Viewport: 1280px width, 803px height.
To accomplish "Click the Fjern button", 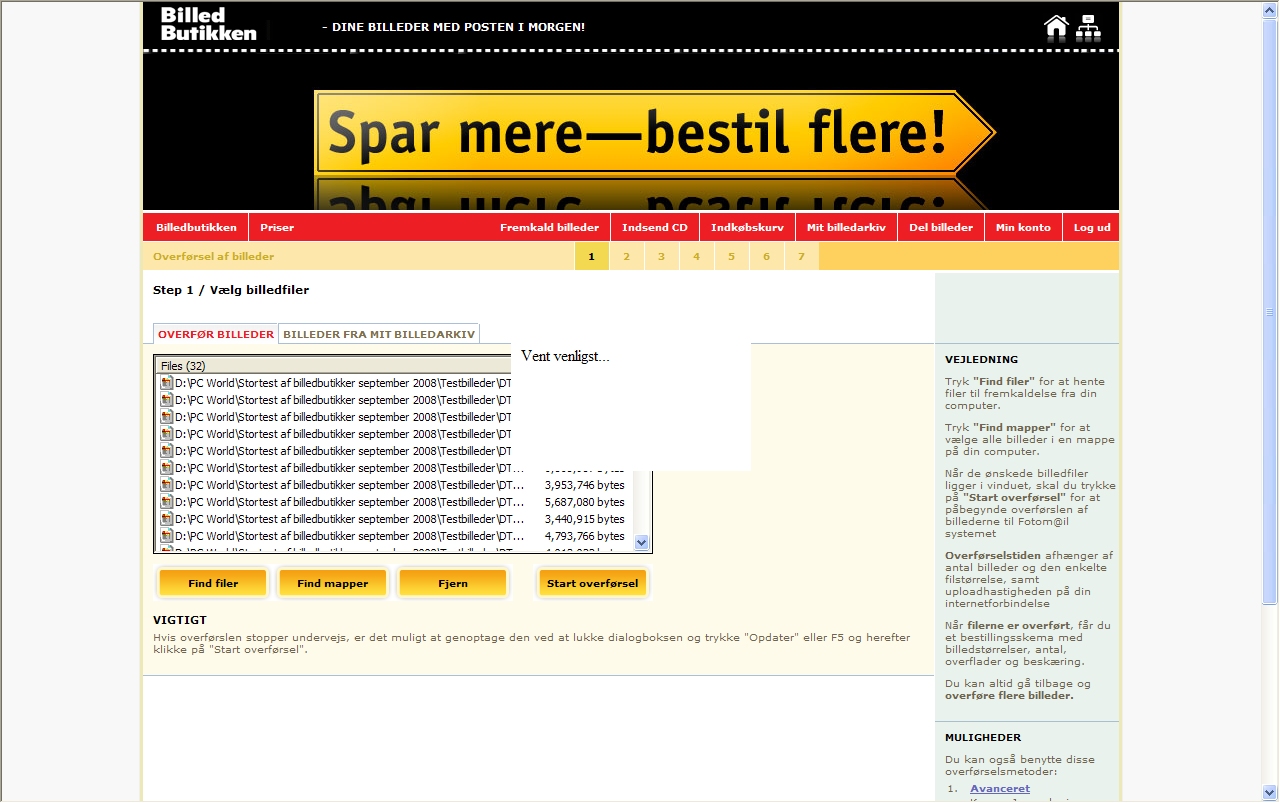I will pos(452,582).
